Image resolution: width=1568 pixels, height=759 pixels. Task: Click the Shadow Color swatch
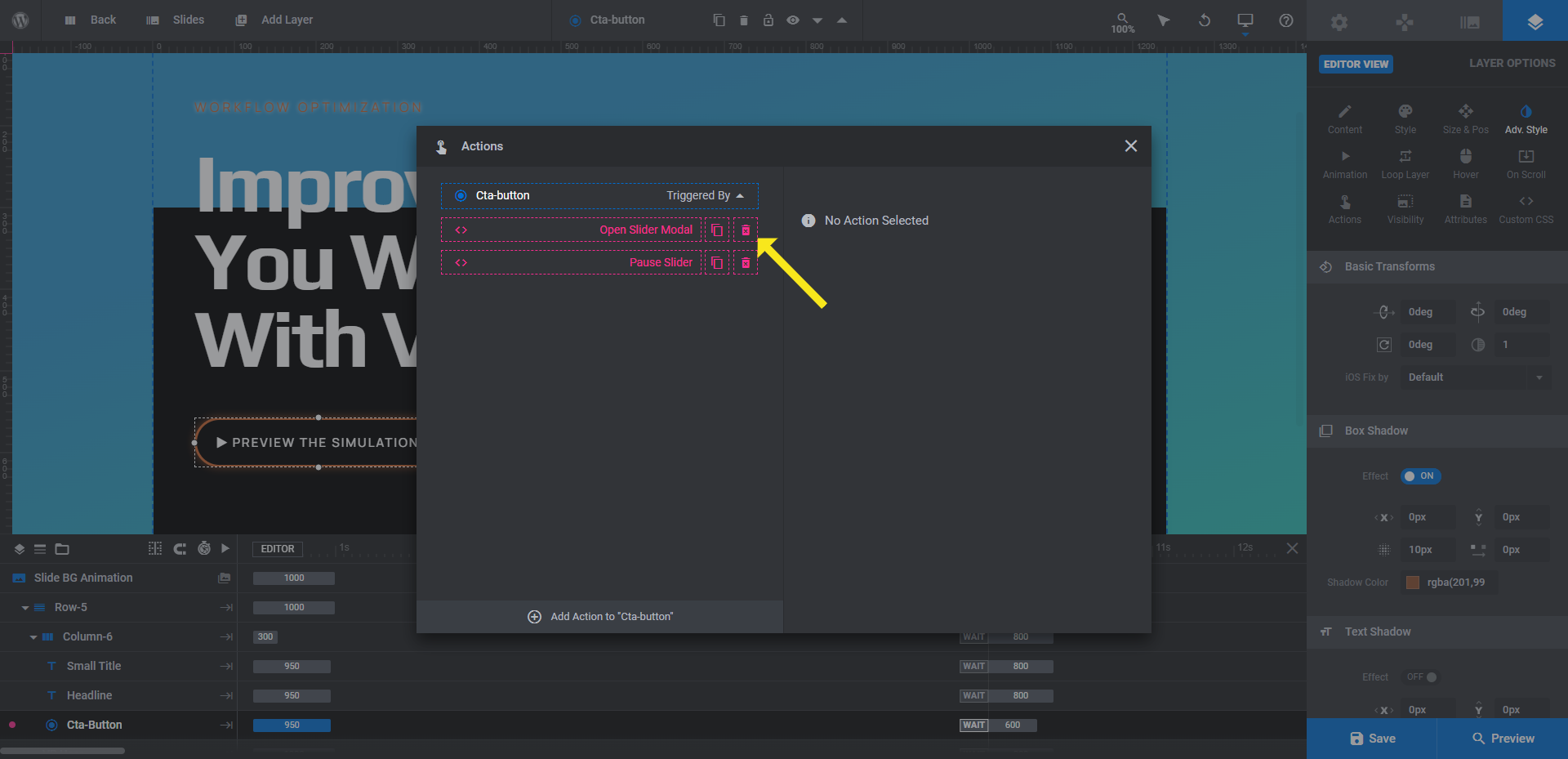(1413, 583)
